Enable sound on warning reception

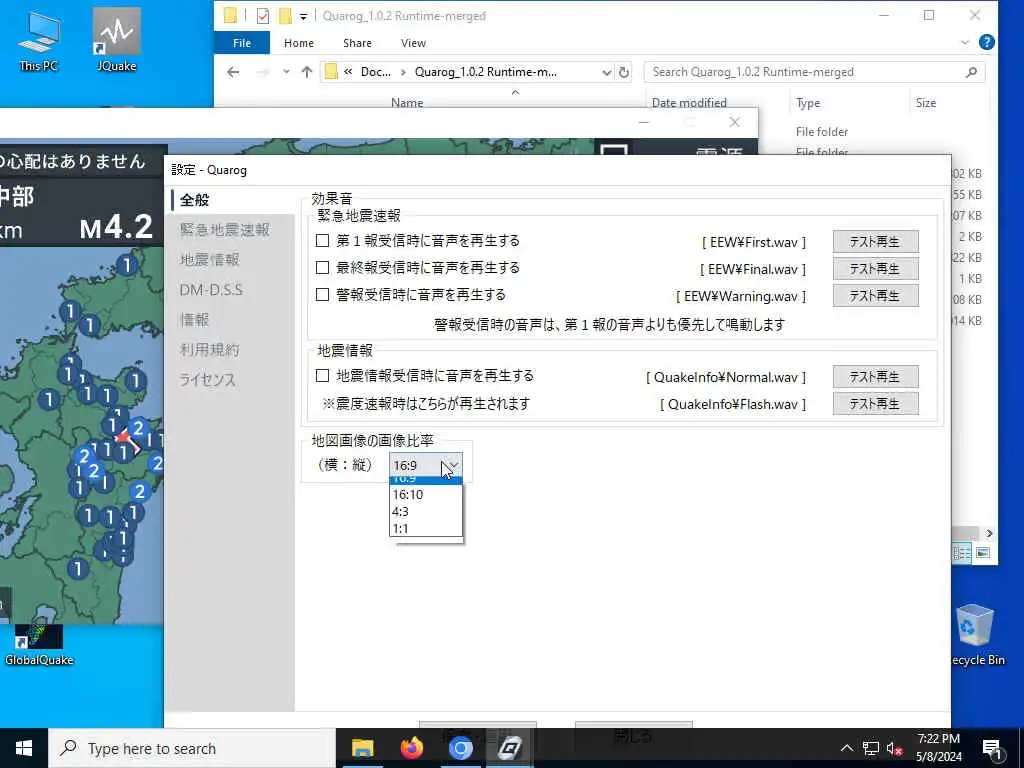322,295
